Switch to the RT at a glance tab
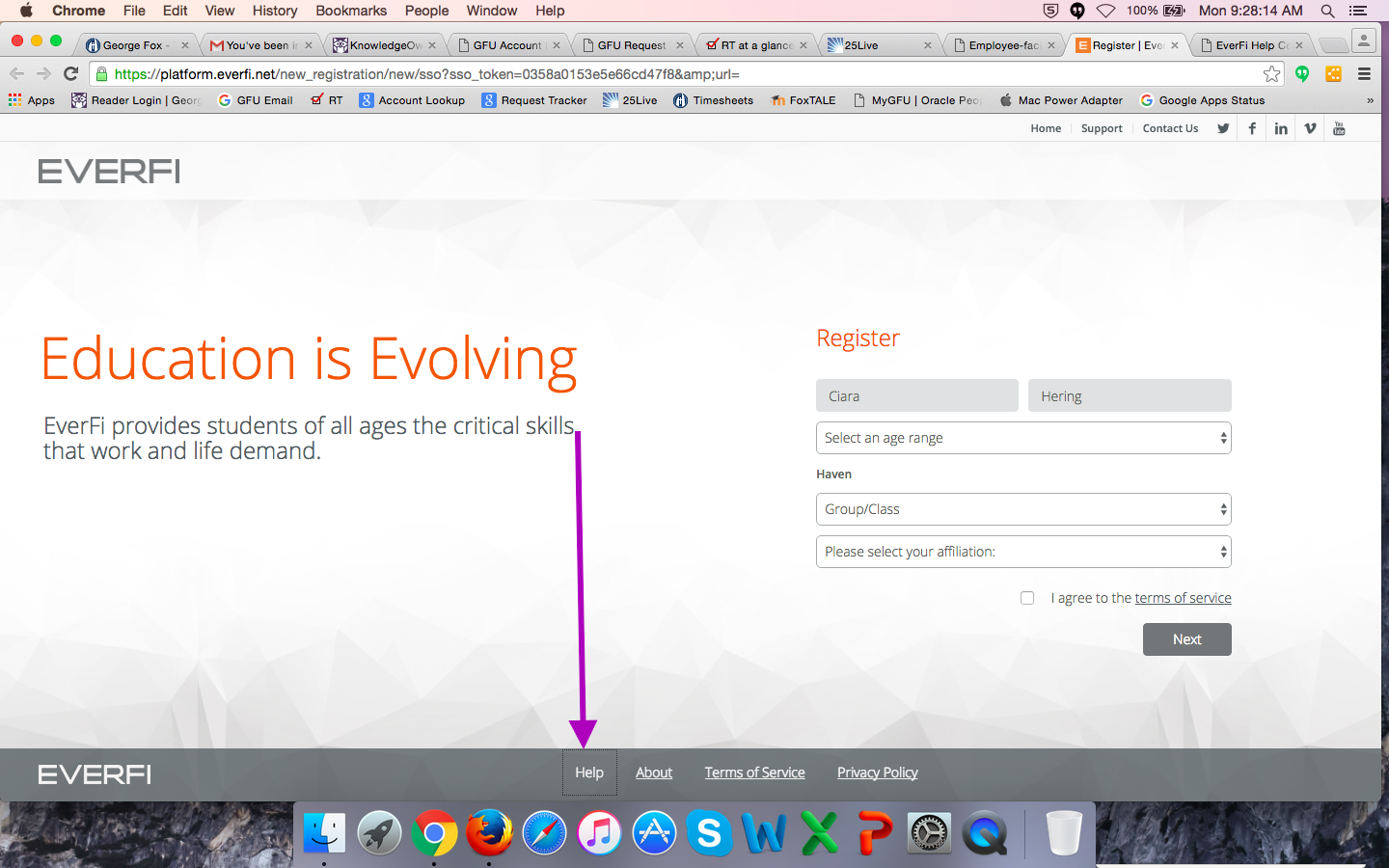Image resolution: width=1389 pixels, height=868 pixels. (x=754, y=45)
